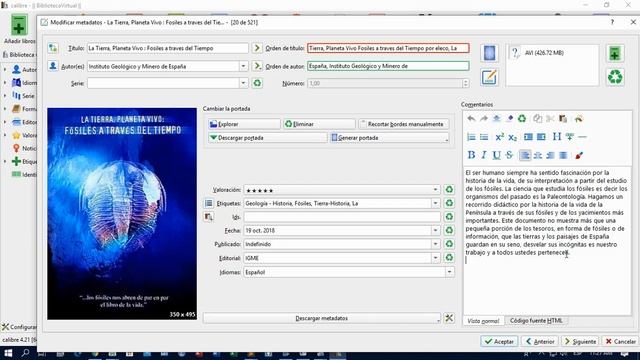Viewport: 640px width, 360px height.
Task: Clear the Publicado date with its recycle icon
Action: point(449,244)
